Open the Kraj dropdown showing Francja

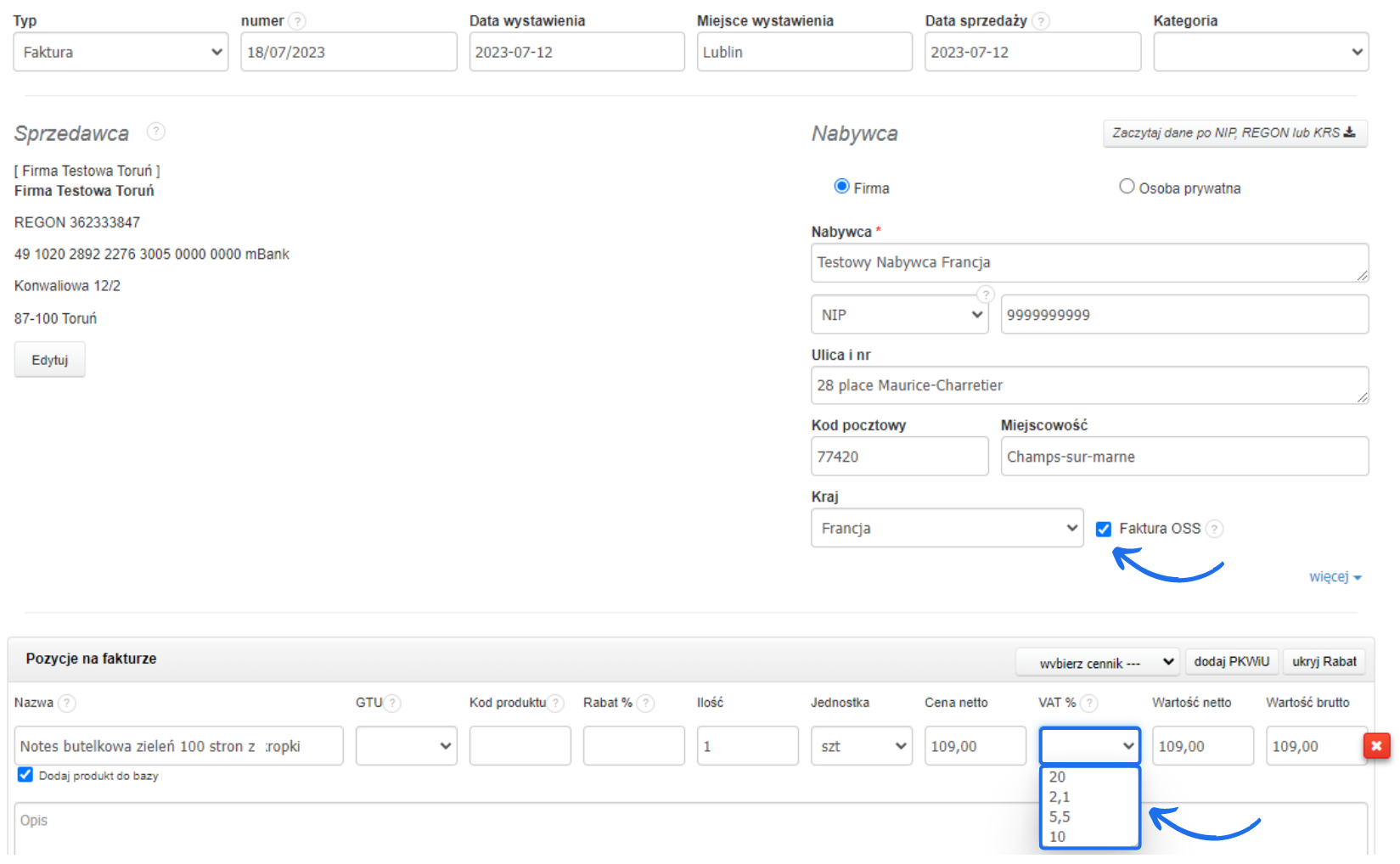pyautogui.click(x=947, y=528)
